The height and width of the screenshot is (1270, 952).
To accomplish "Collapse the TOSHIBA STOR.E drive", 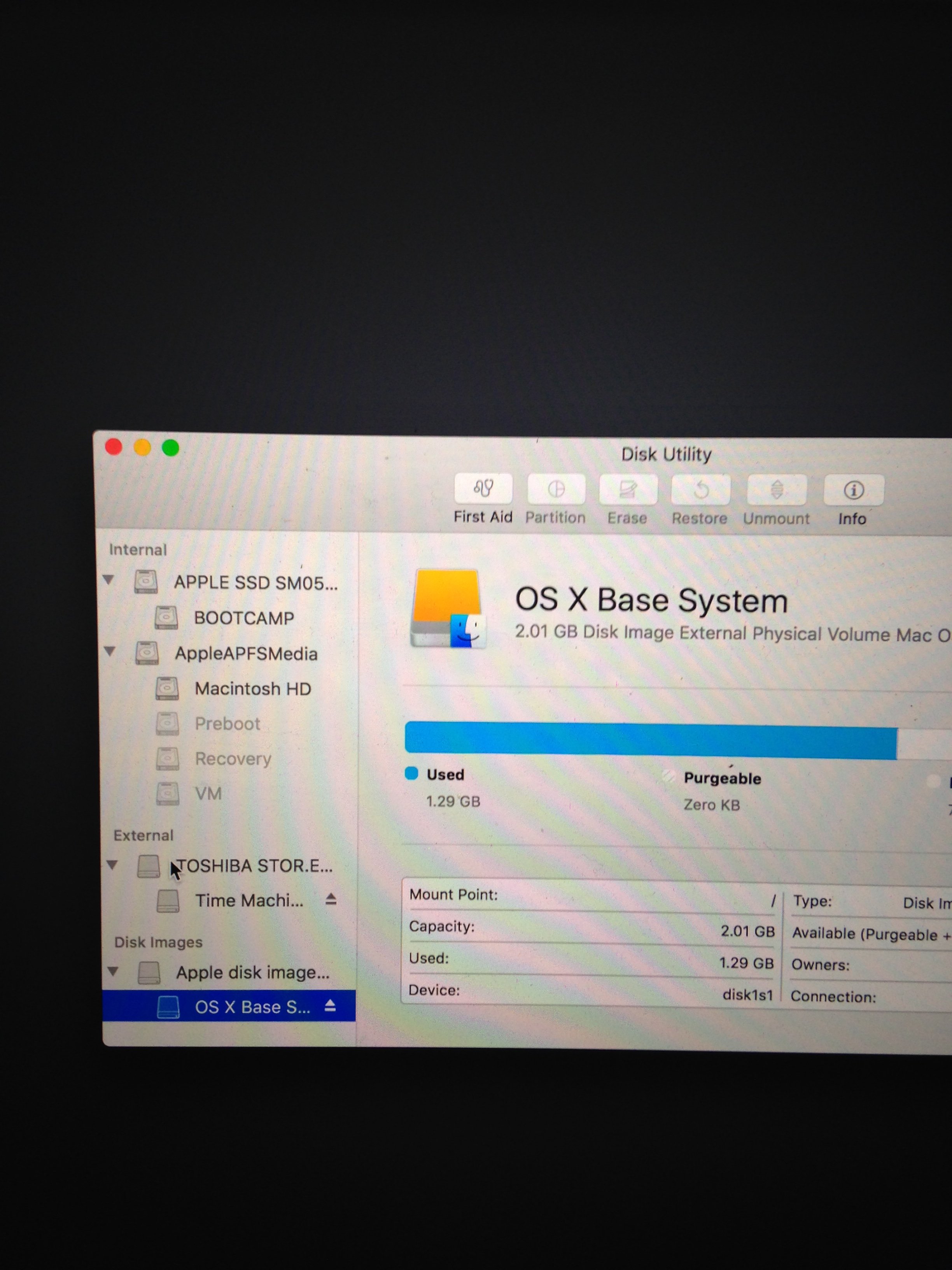I will click(x=112, y=865).
